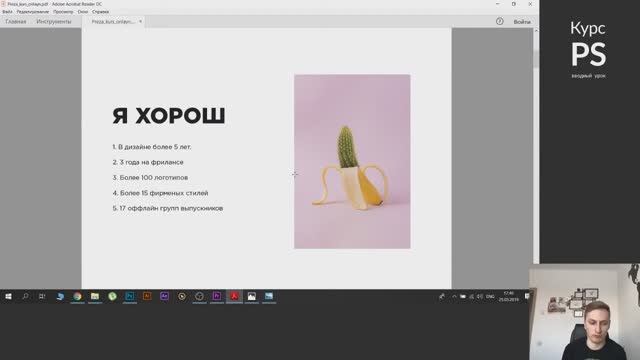This screenshot has width=640, height=360.
Task: Click the line "4. Более 15 фирменых стилей"
Action: pyautogui.click(x=160, y=193)
